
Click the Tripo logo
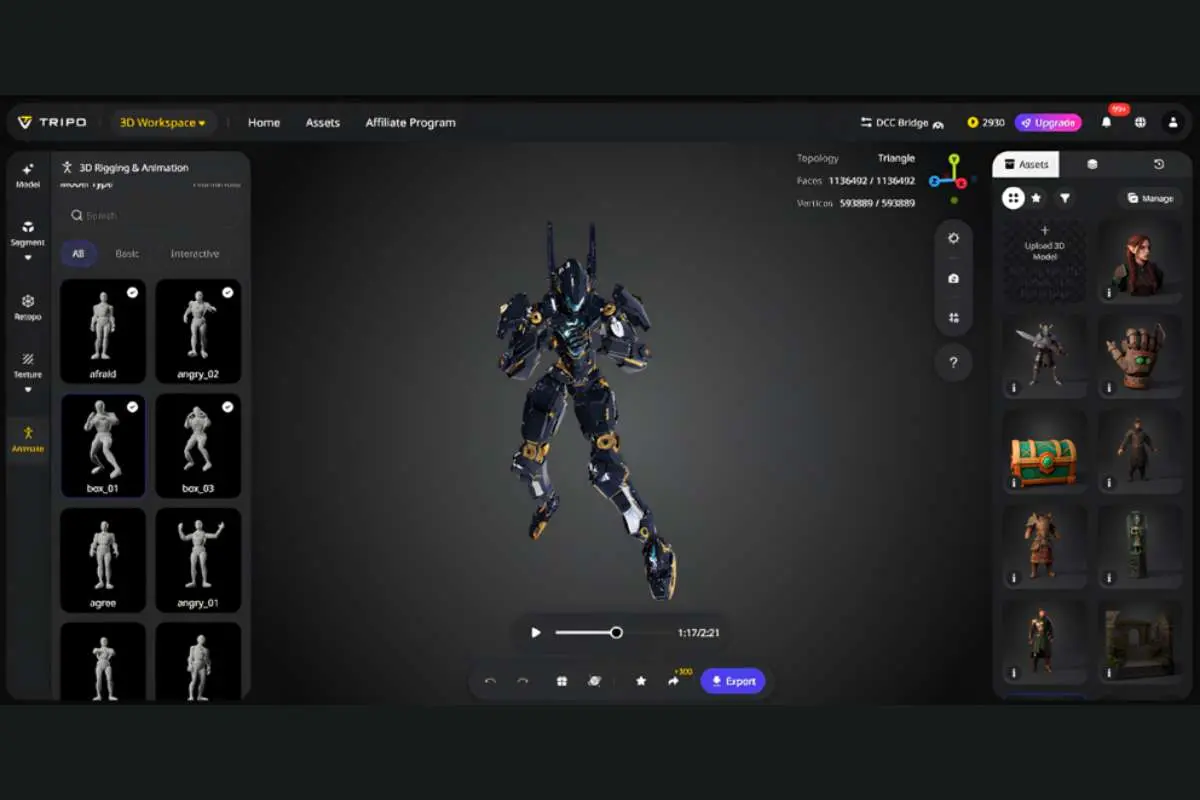52,122
